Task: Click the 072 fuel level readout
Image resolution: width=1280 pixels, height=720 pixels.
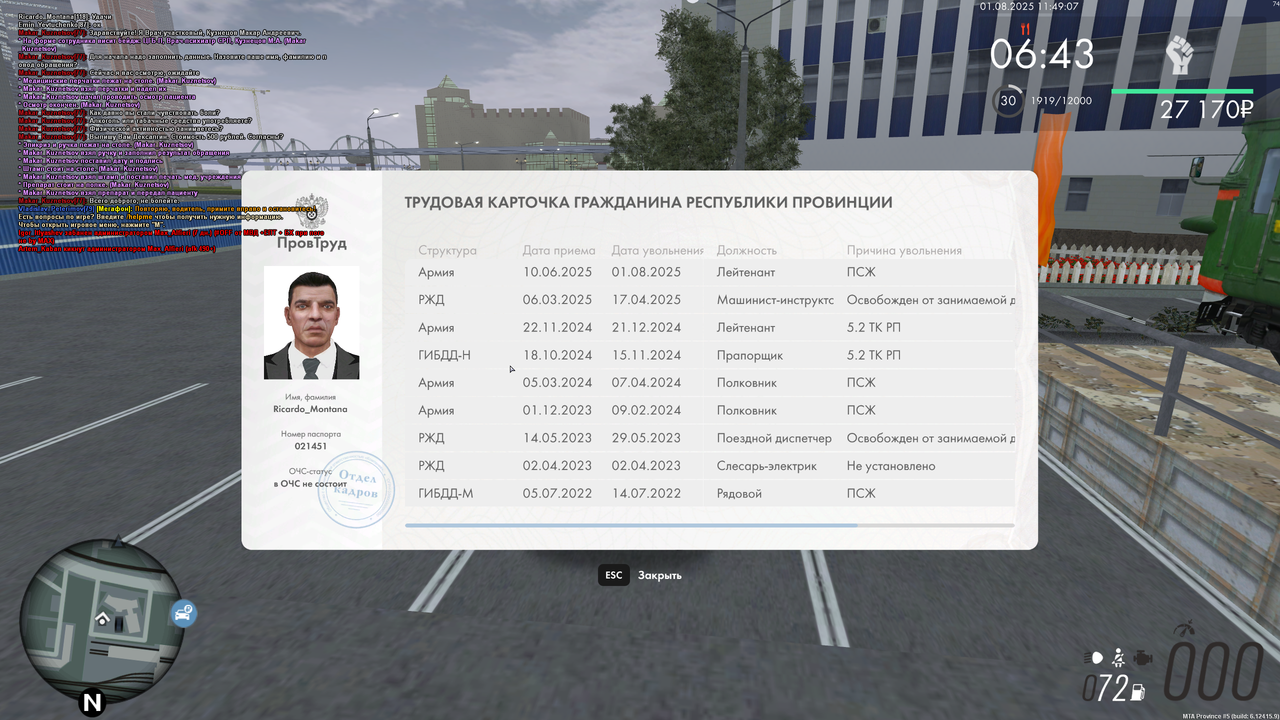Action: click(x=1106, y=689)
